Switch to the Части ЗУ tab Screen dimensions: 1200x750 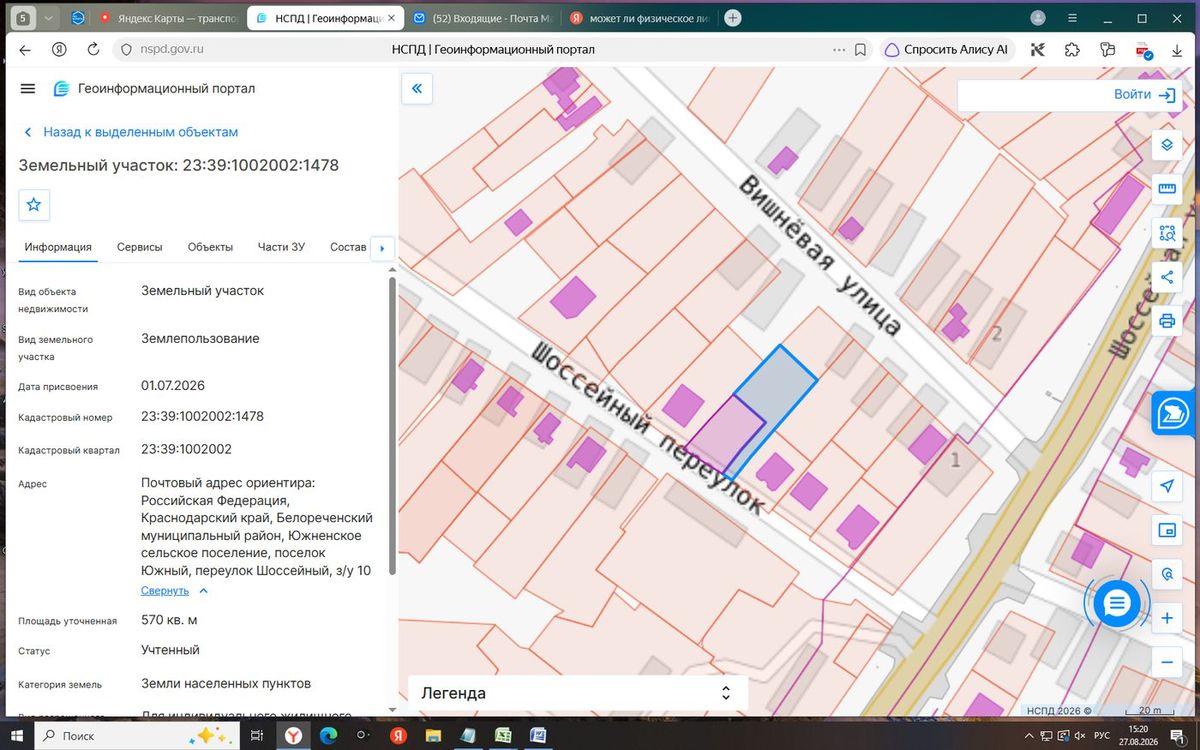tap(281, 247)
